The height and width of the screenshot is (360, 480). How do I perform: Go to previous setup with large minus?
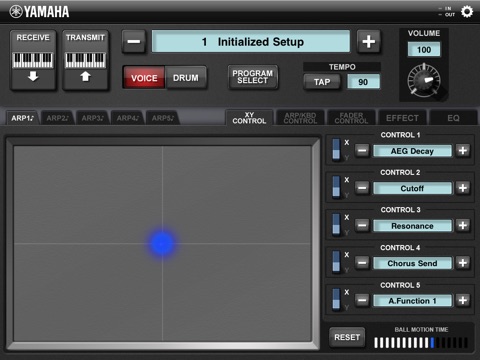[x=134, y=42]
